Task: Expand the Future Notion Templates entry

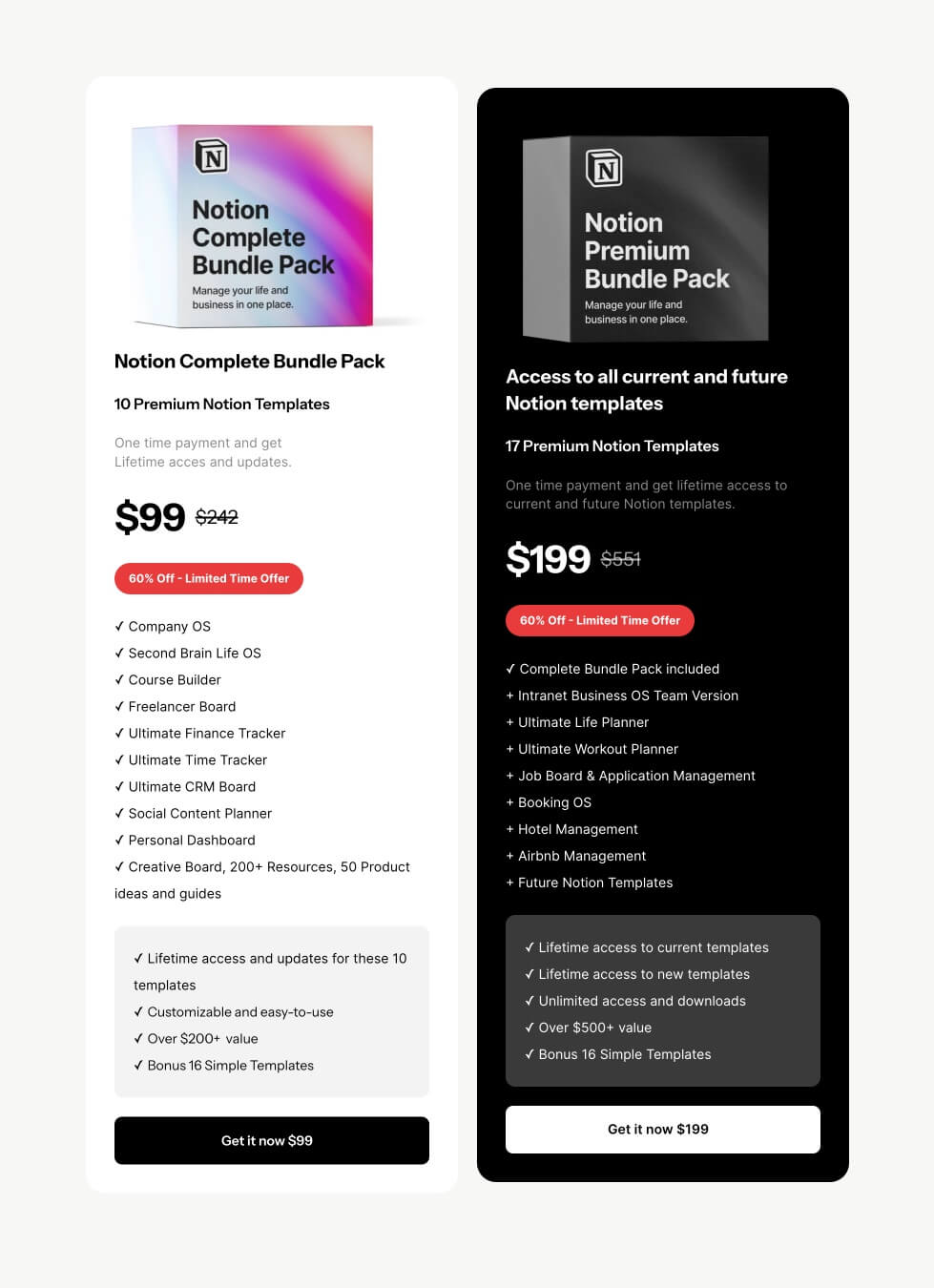Action: coord(590,883)
